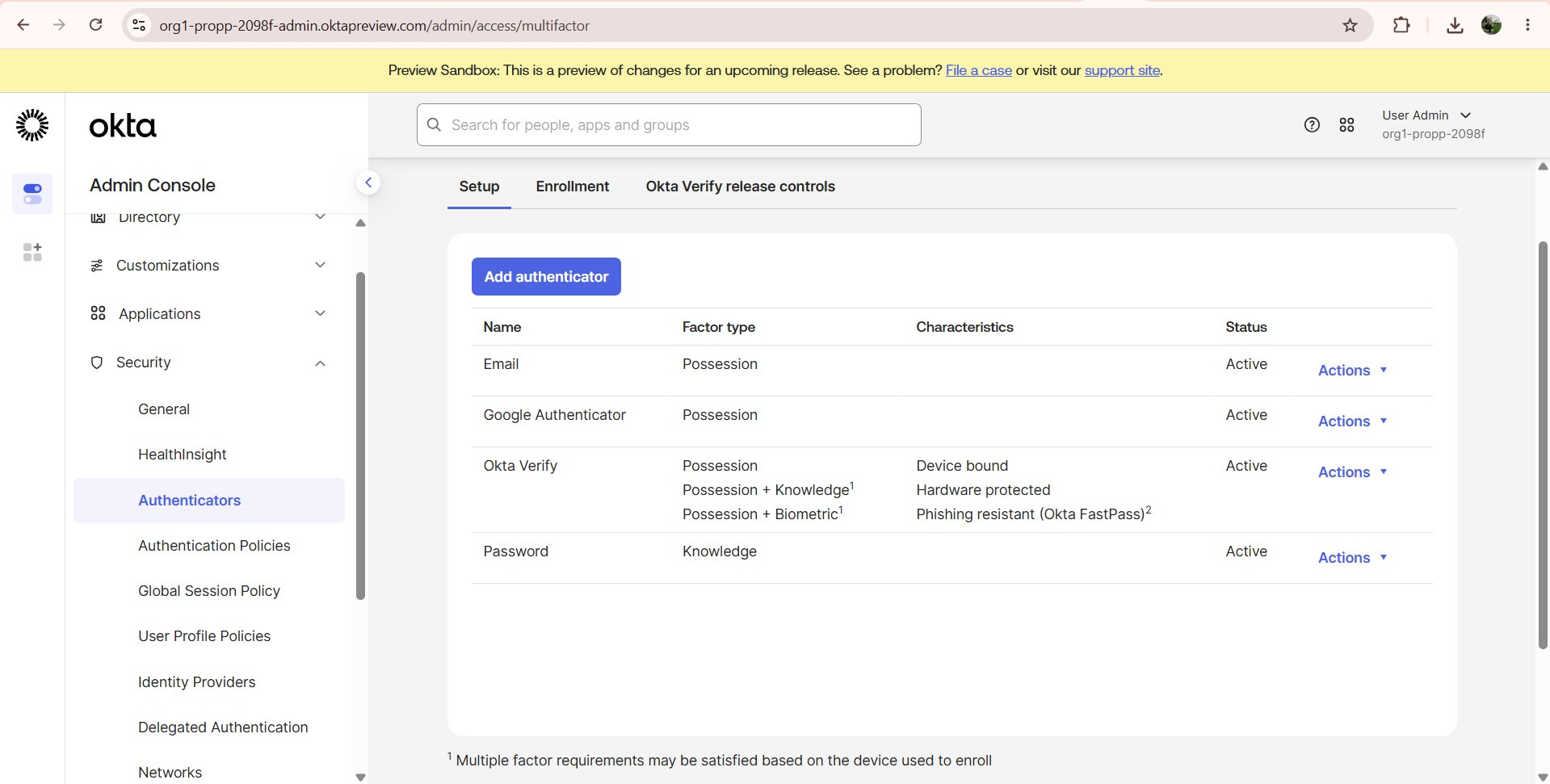Viewport: 1550px width, 784px height.
Task: Switch to the Setup tab
Action: (479, 187)
